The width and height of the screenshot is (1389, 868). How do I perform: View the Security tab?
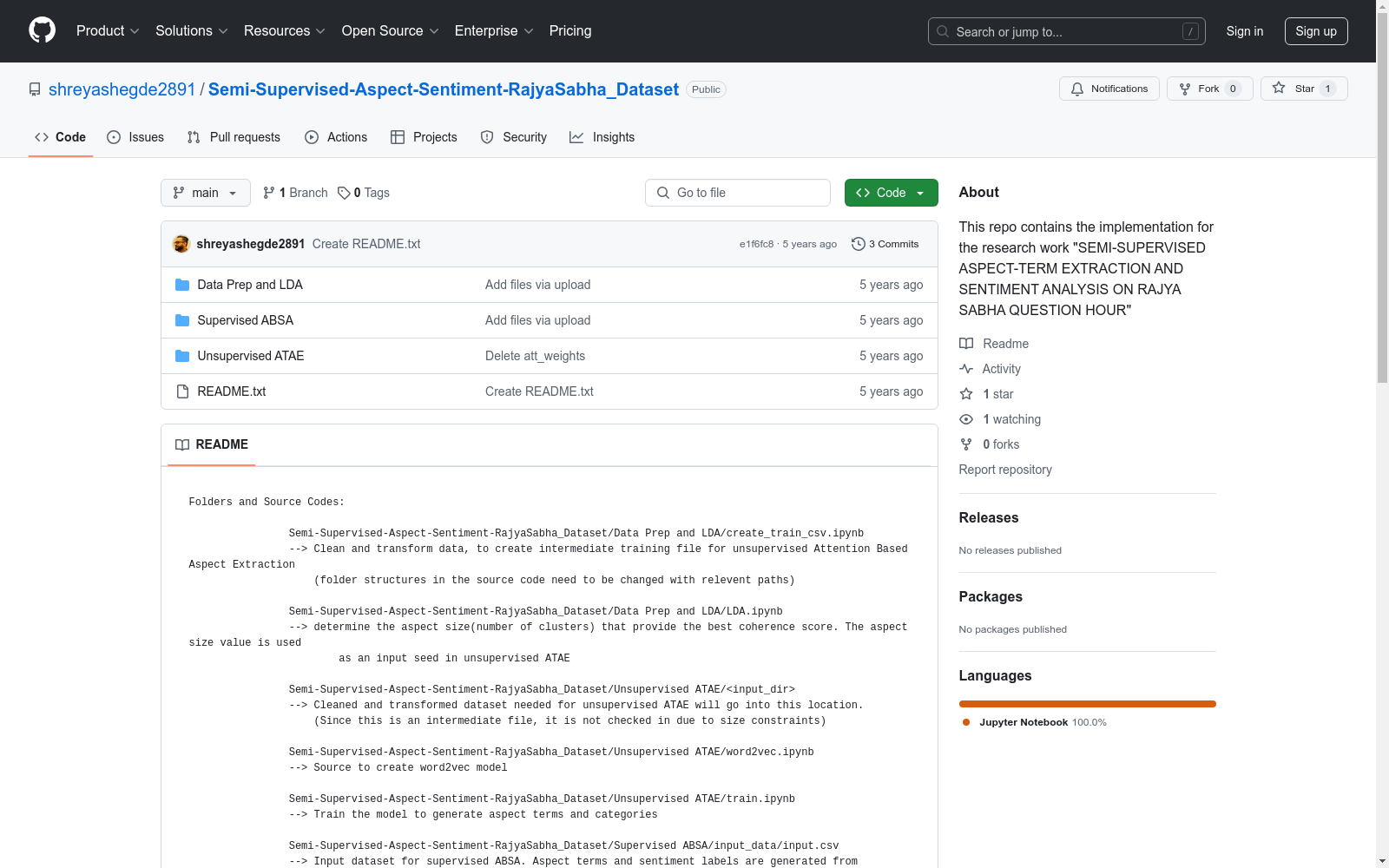514,137
